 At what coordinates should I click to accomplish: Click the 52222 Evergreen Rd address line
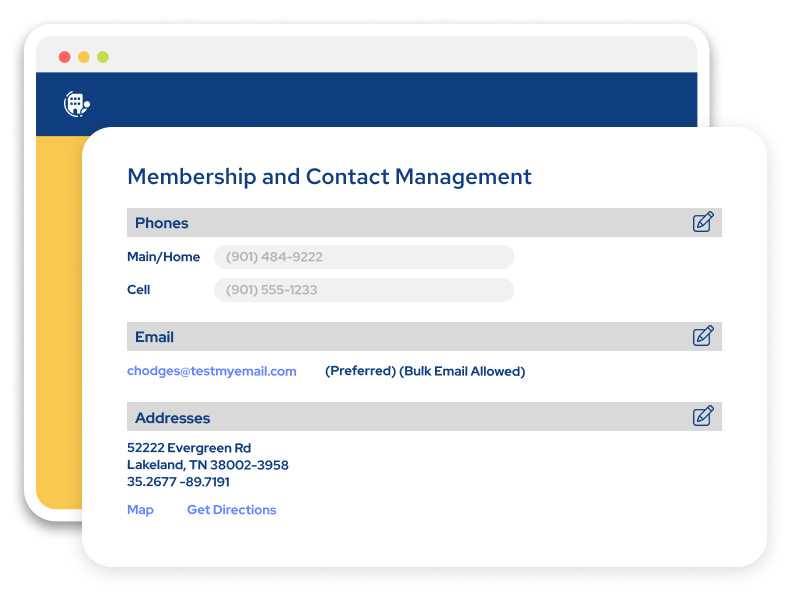click(189, 448)
